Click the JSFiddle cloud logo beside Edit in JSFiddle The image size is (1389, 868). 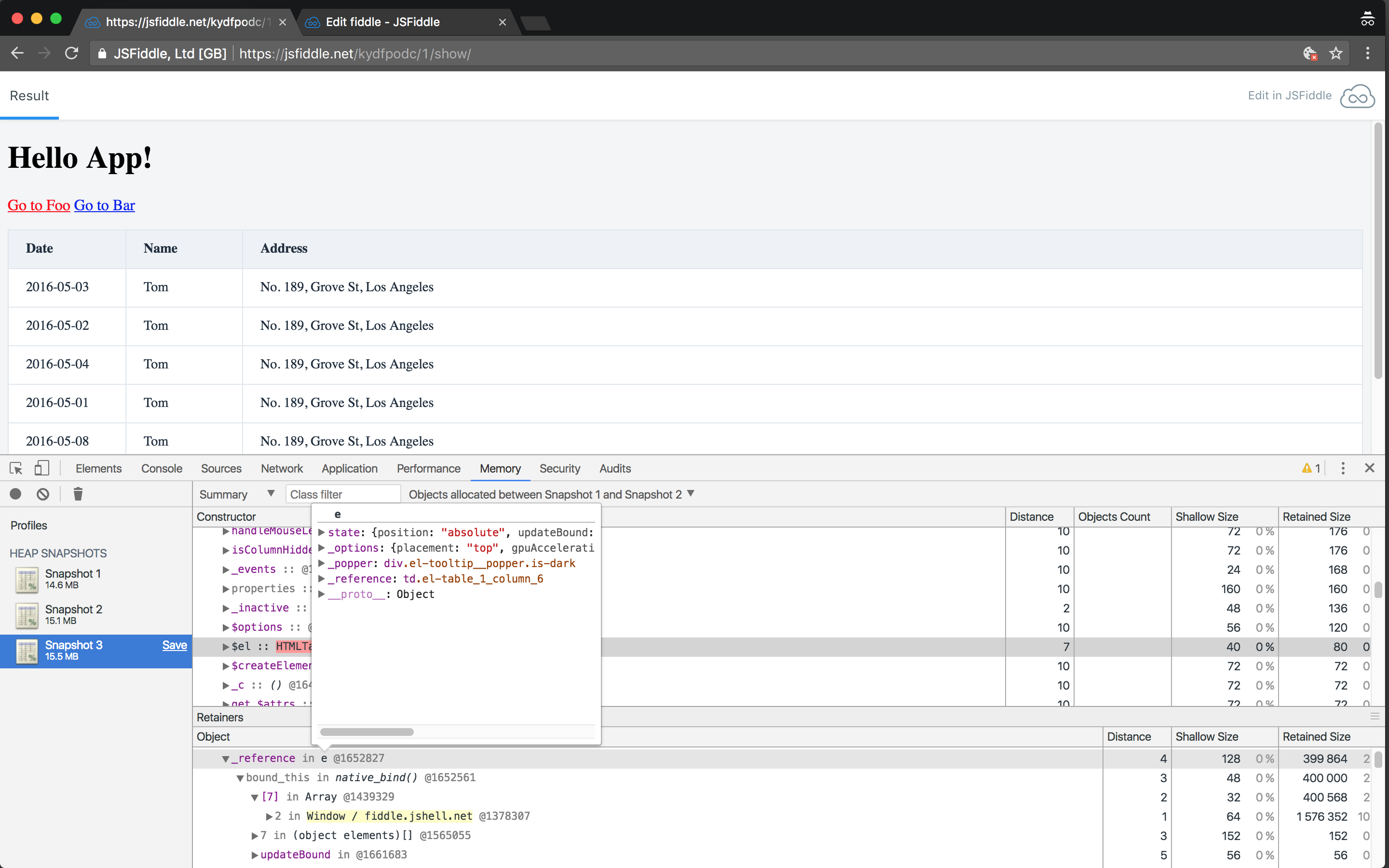1357,96
